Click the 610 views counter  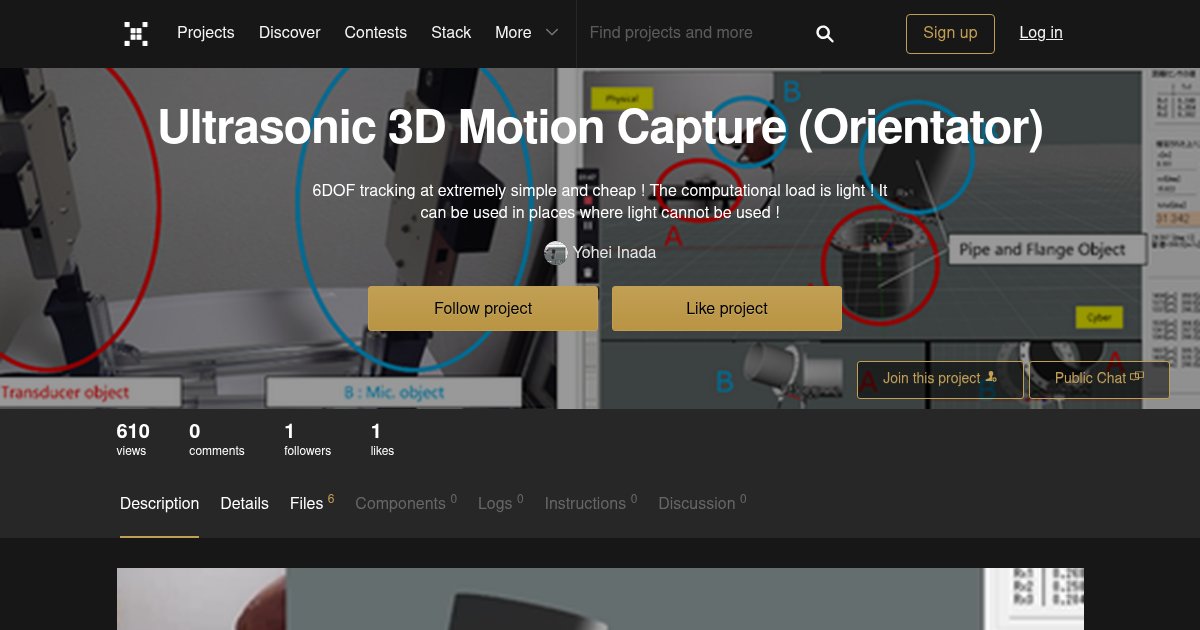click(x=133, y=439)
